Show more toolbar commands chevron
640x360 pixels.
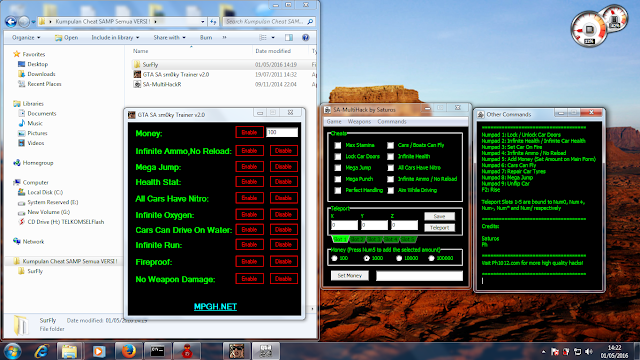224,38
